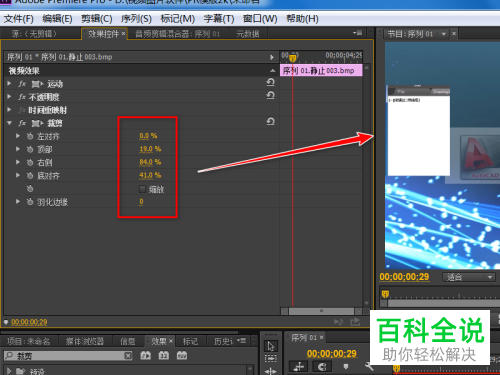The width and height of the screenshot is (500, 375).
Task: Open the 字幕(T) menu
Action: tap(219, 19)
